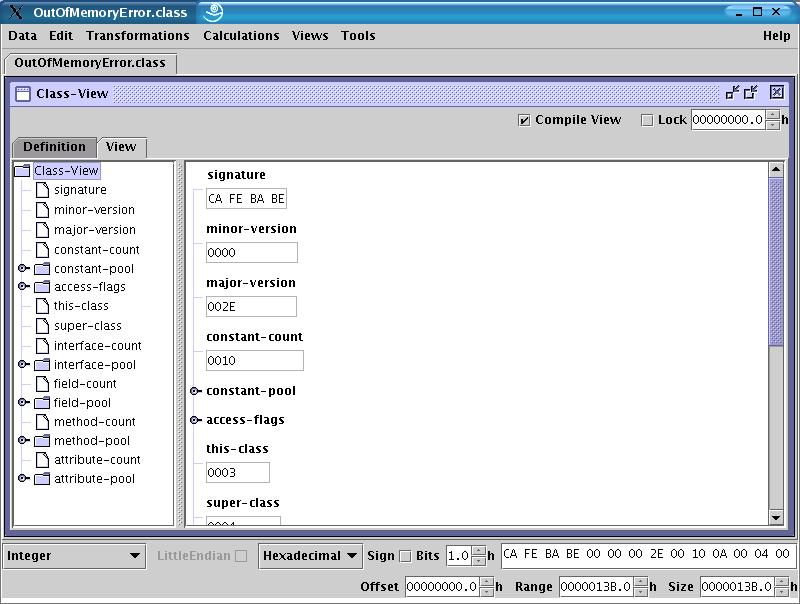Screen dimensions: 800x604
Task: Click the constant-count value field
Action: pyautogui.click(x=254, y=361)
